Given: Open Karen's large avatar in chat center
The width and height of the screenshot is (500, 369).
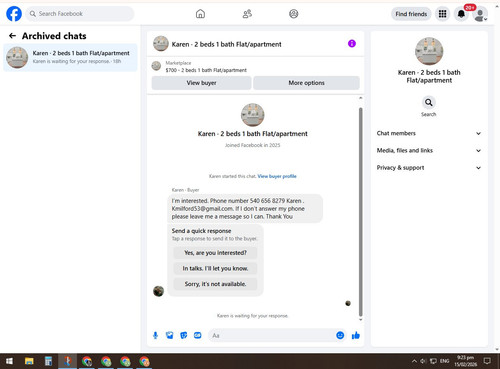Looking at the screenshot, I should point(253,115).
